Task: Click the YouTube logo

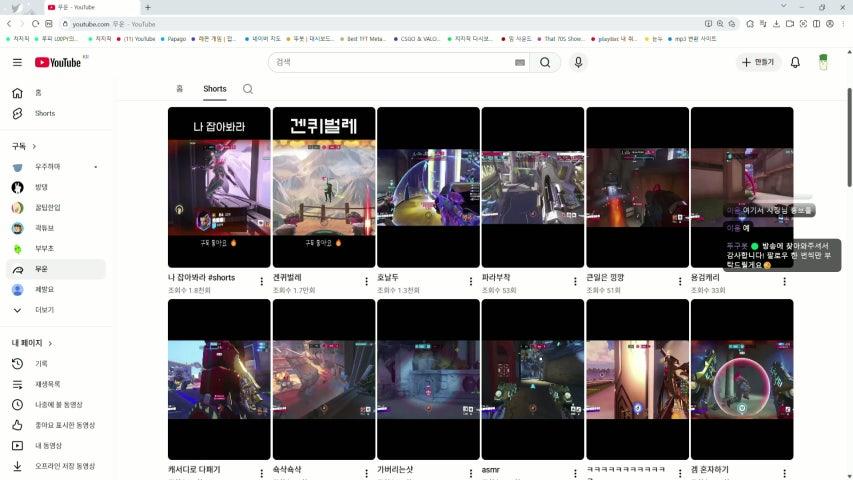Action: (58, 62)
